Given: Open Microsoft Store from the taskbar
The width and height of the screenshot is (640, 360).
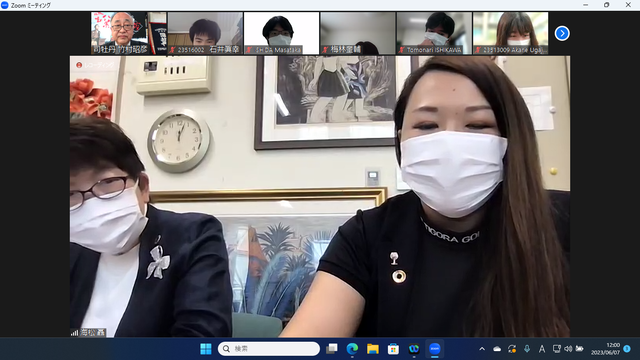Looking at the screenshot, I should [x=393, y=349].
